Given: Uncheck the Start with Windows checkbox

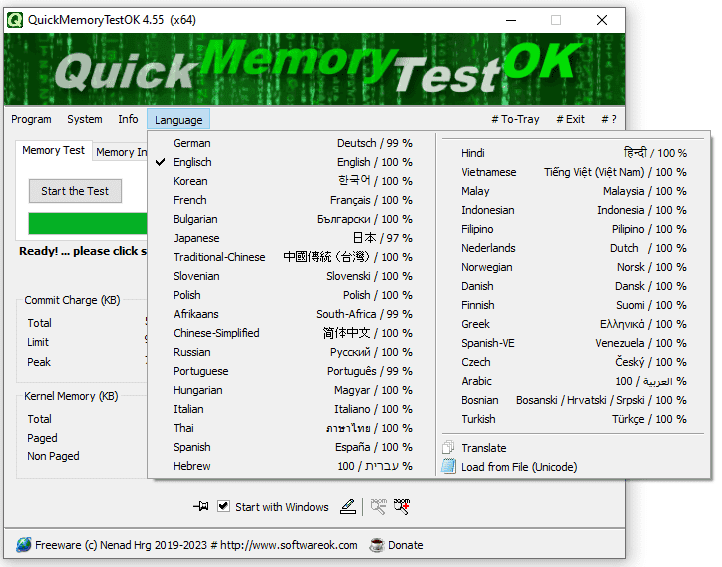Looking at the screenshot, I should click(x=224, y=507).
